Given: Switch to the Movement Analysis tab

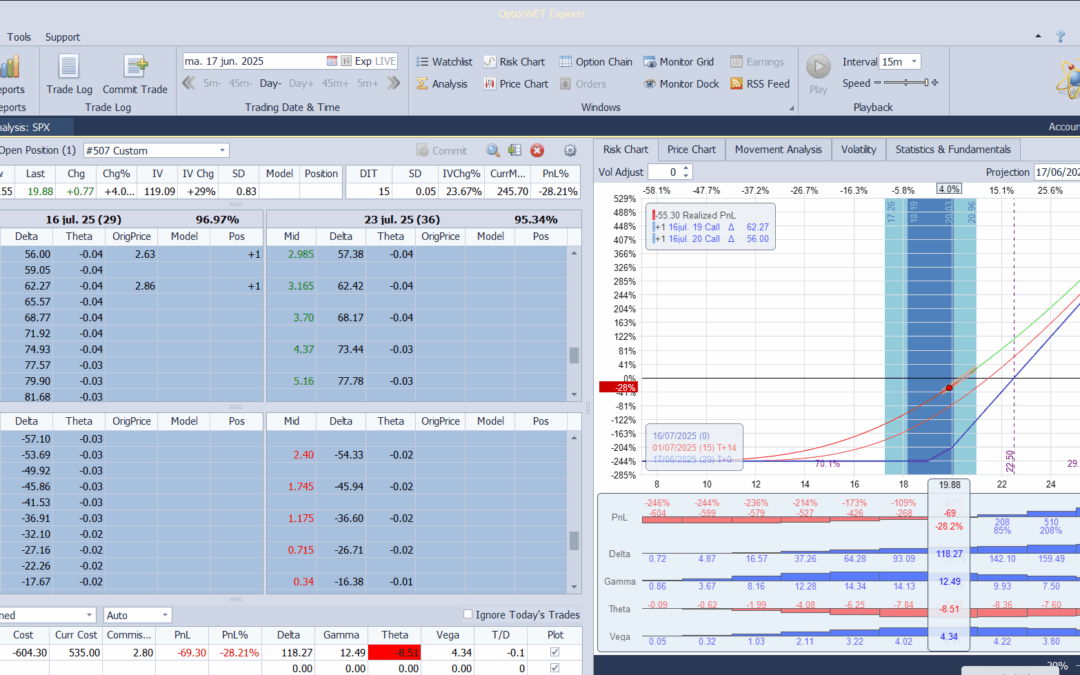Looking at the screenshot, I should [778, 149].
